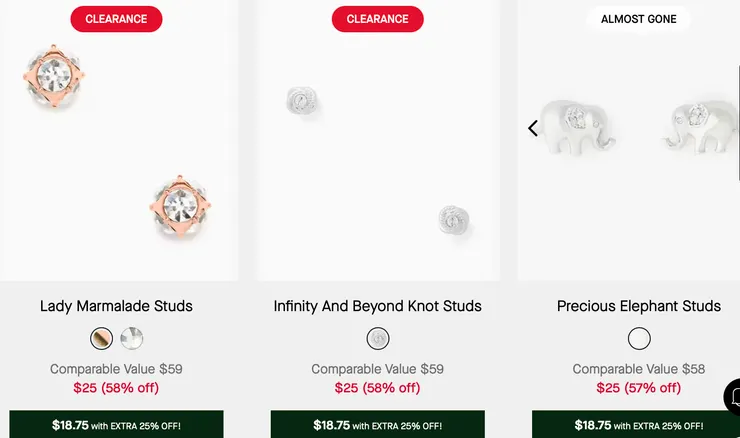The height and width of the screenshot is (438, 740).
Task: Click the previous image arrow on elephant studs
Action: coord(533,128)
